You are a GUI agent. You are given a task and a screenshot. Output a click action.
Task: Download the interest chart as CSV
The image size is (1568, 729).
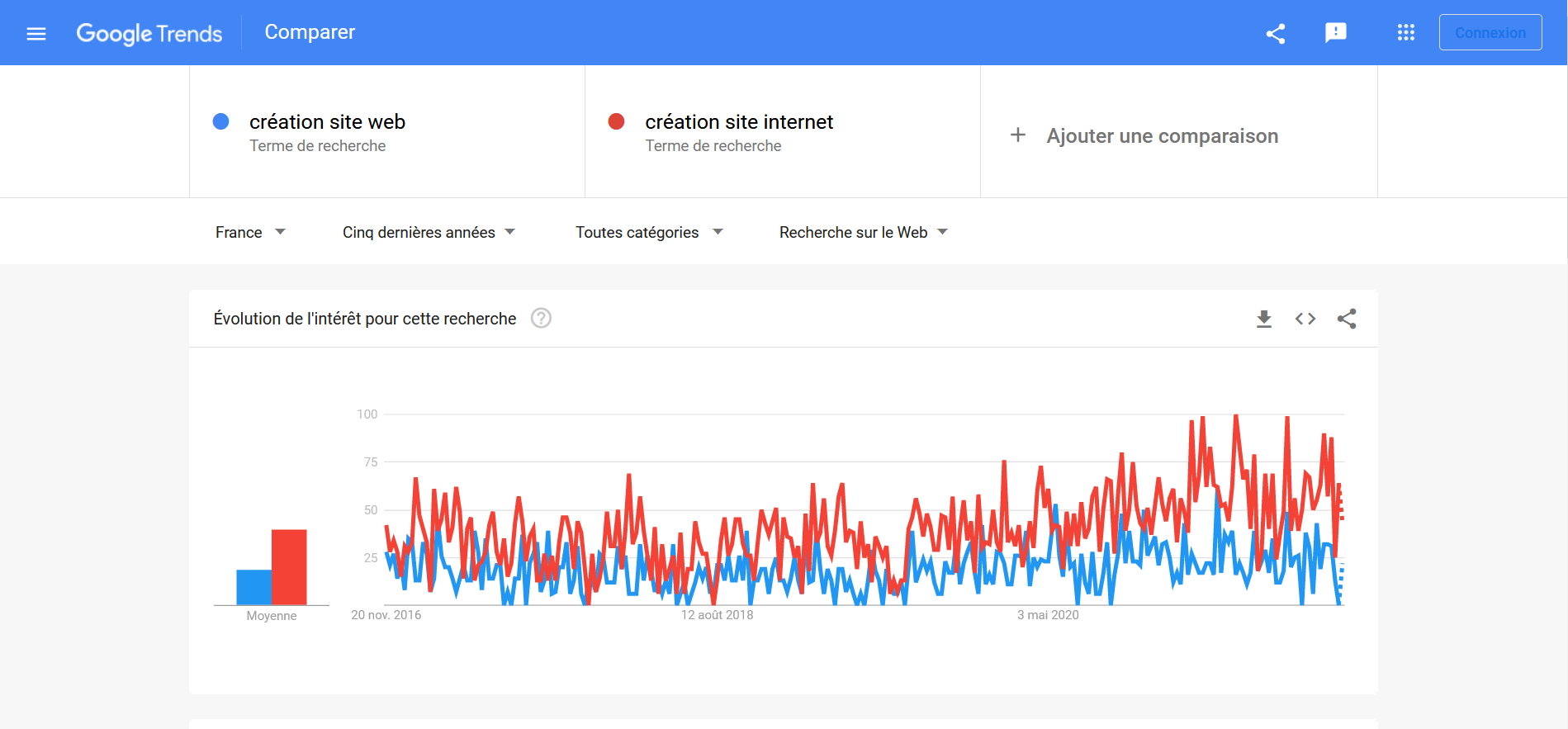(x=1264, y=319)
